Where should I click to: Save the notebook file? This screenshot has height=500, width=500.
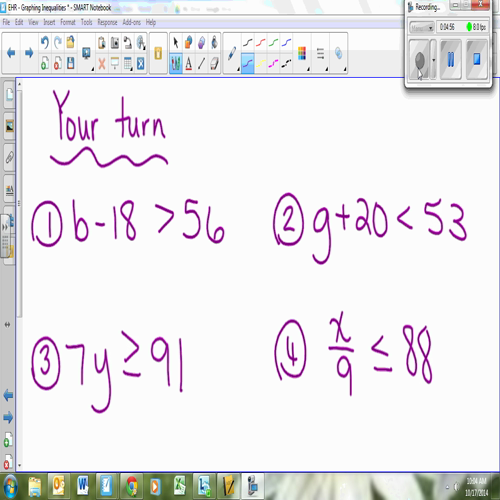coord(70,63)
